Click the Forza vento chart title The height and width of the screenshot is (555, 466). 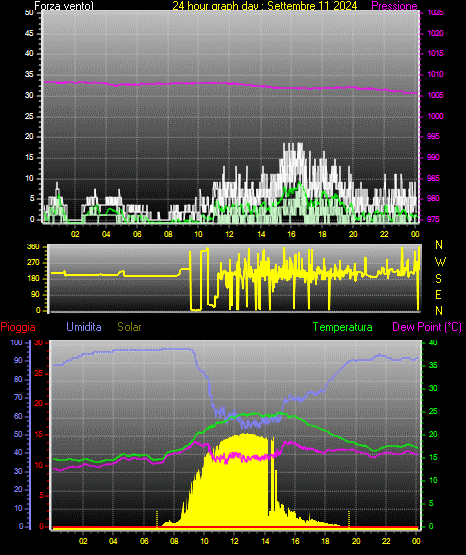(64, 6)
